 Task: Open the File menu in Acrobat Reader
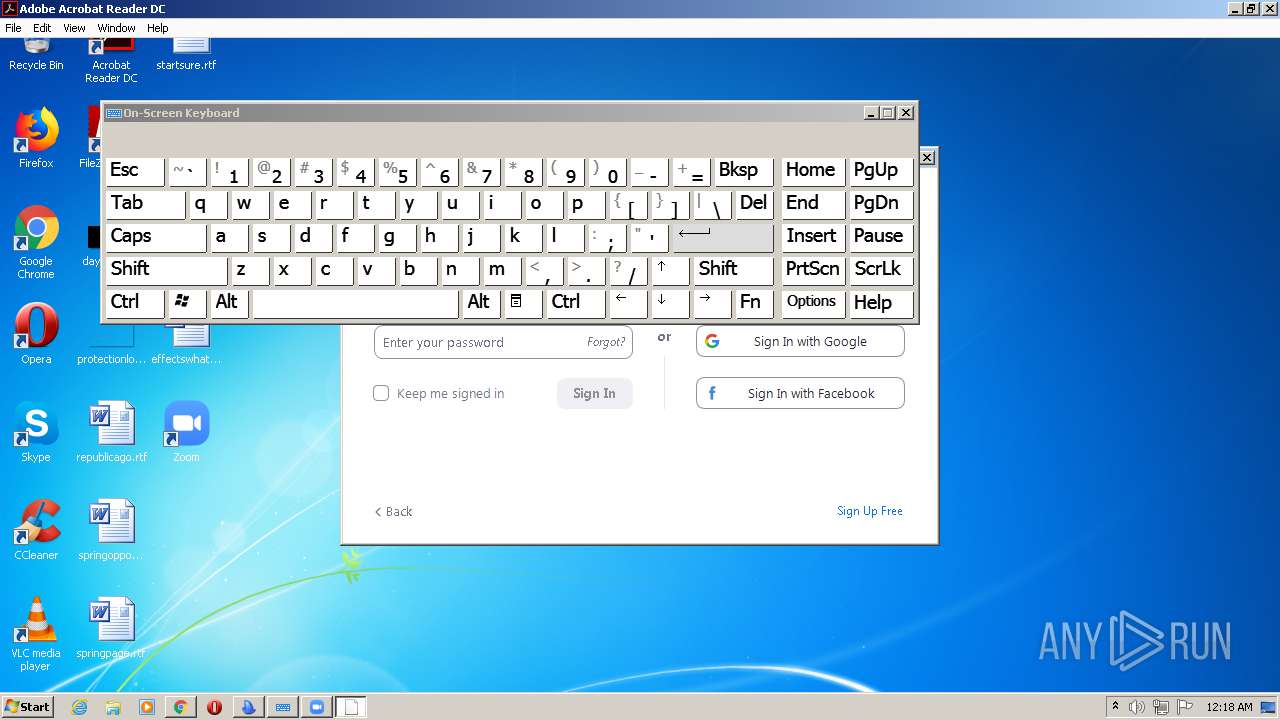coord(13,28)
